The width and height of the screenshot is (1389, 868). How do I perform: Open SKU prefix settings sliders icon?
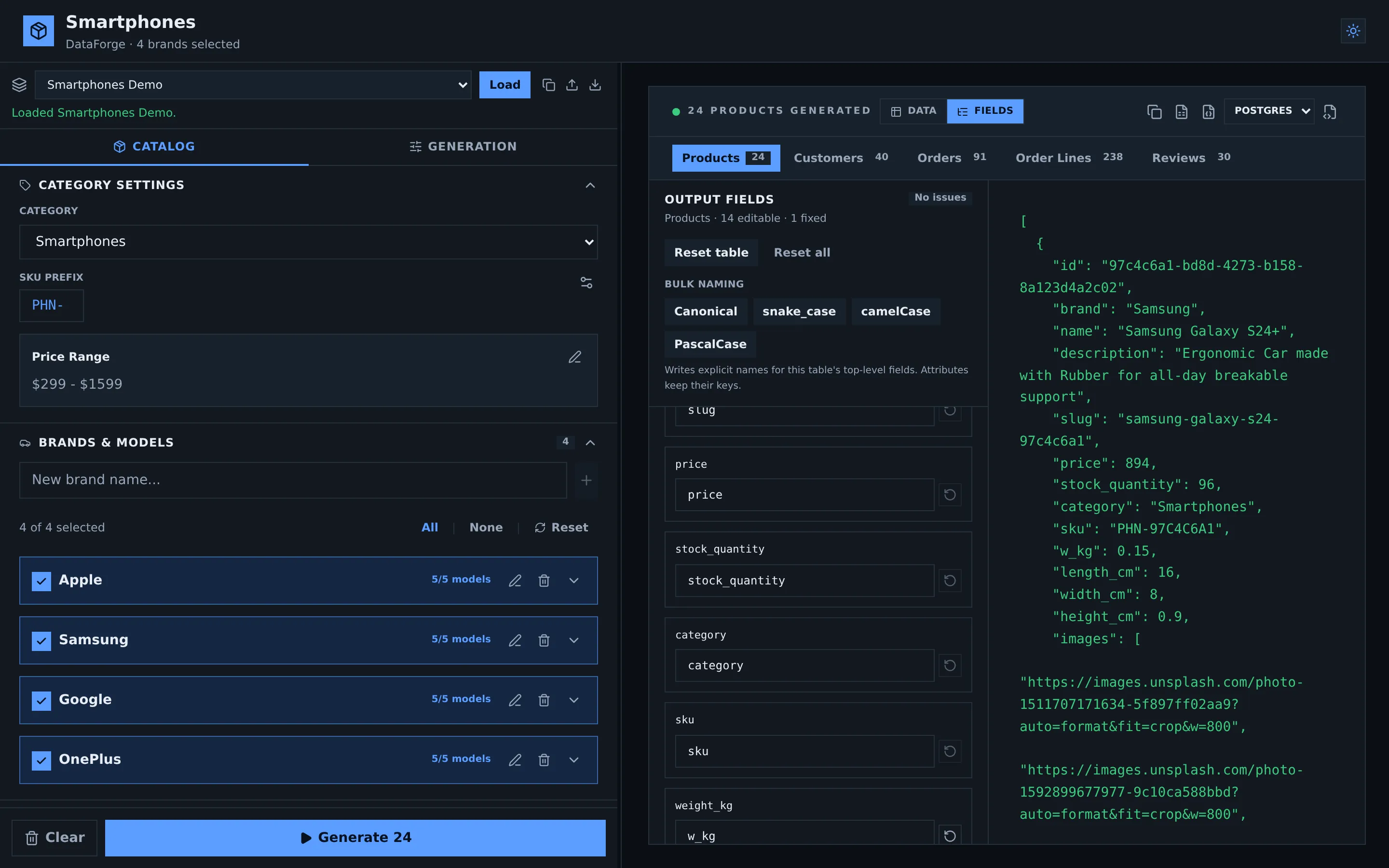coord(586,283)
